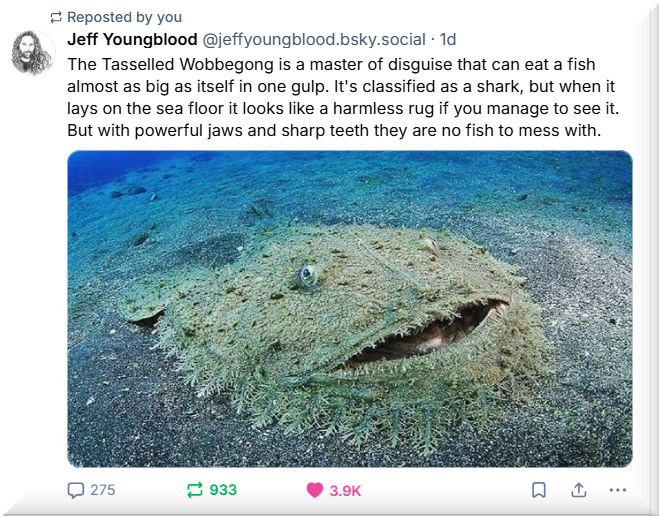Image resolution: width=659 pixels, height=516 pixels.
Task: Open the share menu icon
Action: tap(578, 490)
